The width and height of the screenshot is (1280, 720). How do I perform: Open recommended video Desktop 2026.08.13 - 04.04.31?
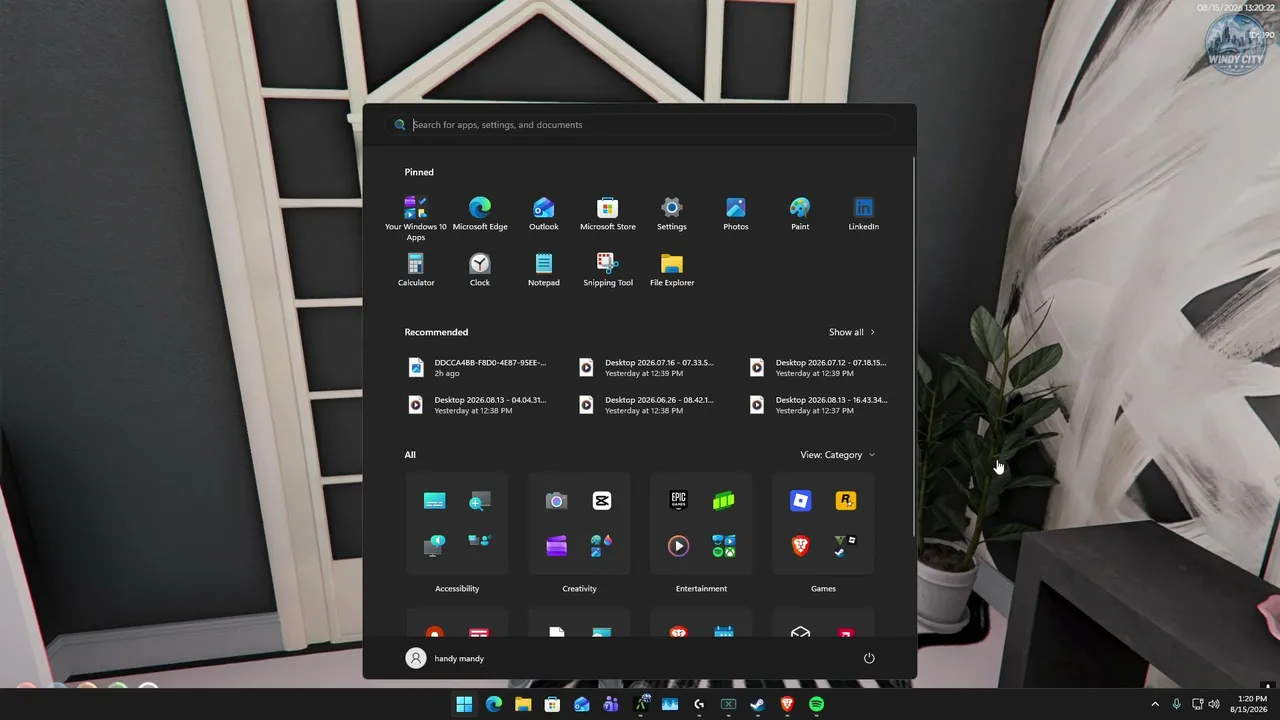[478, 405]
